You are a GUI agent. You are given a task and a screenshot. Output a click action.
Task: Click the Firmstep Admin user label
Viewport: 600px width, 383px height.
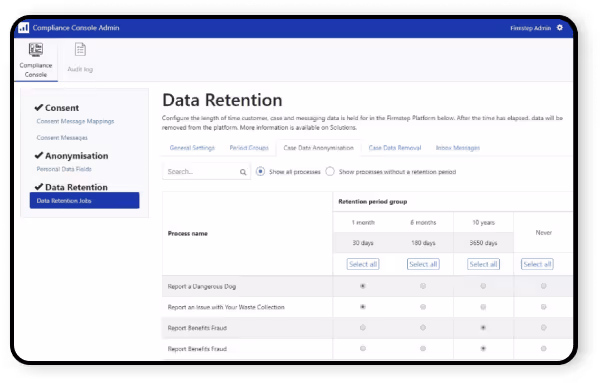530,28
